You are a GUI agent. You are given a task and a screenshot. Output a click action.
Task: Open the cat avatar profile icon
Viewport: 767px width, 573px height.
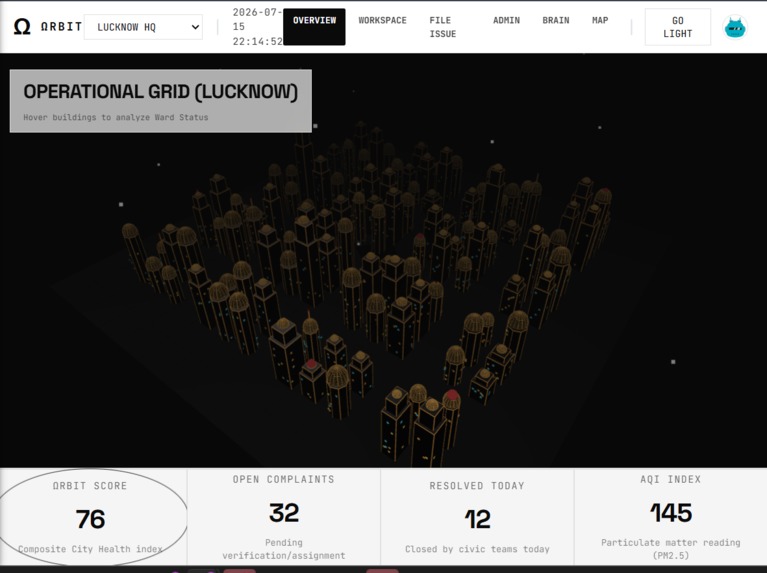[x=735, y=27]
